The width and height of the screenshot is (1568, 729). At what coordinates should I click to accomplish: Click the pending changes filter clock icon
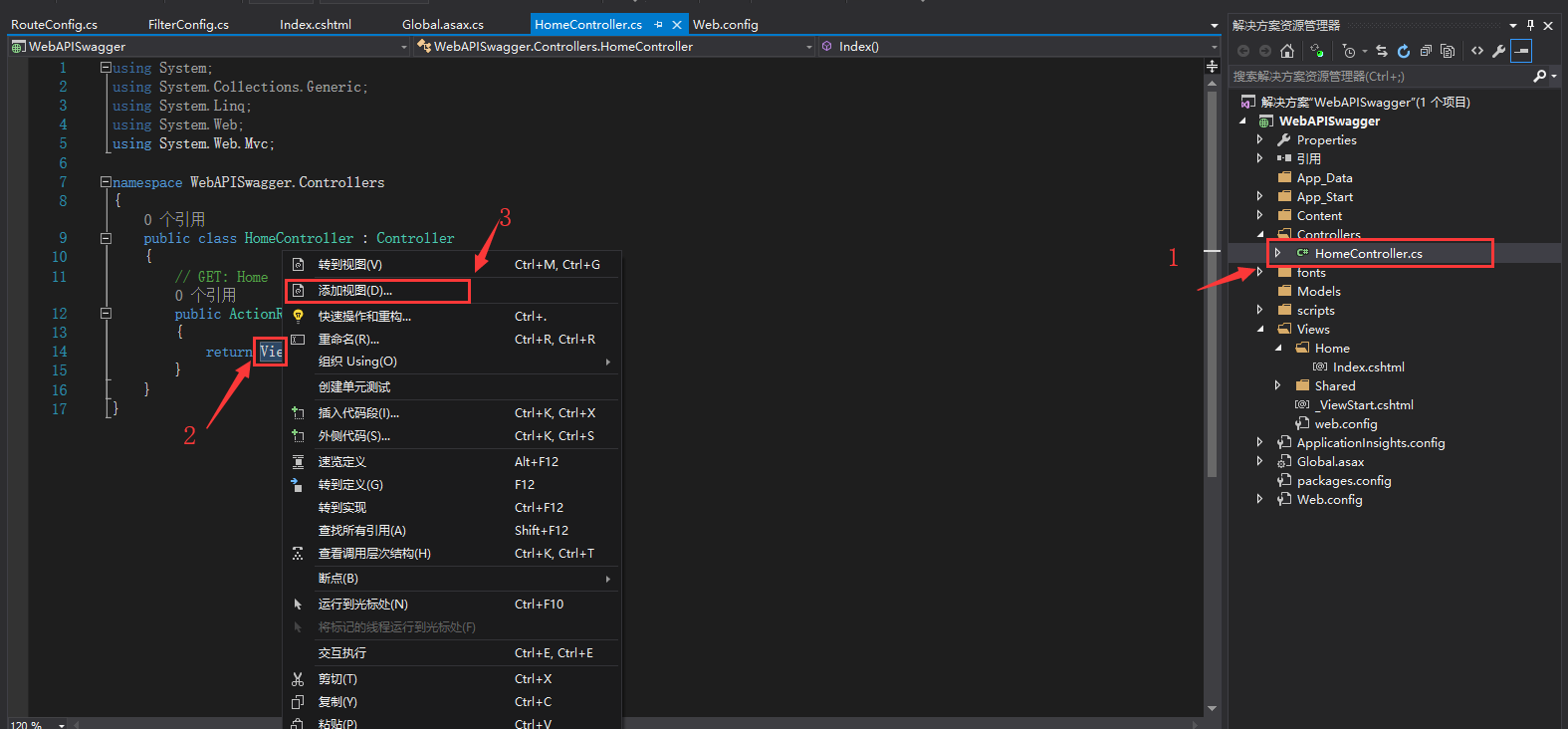1349,51
